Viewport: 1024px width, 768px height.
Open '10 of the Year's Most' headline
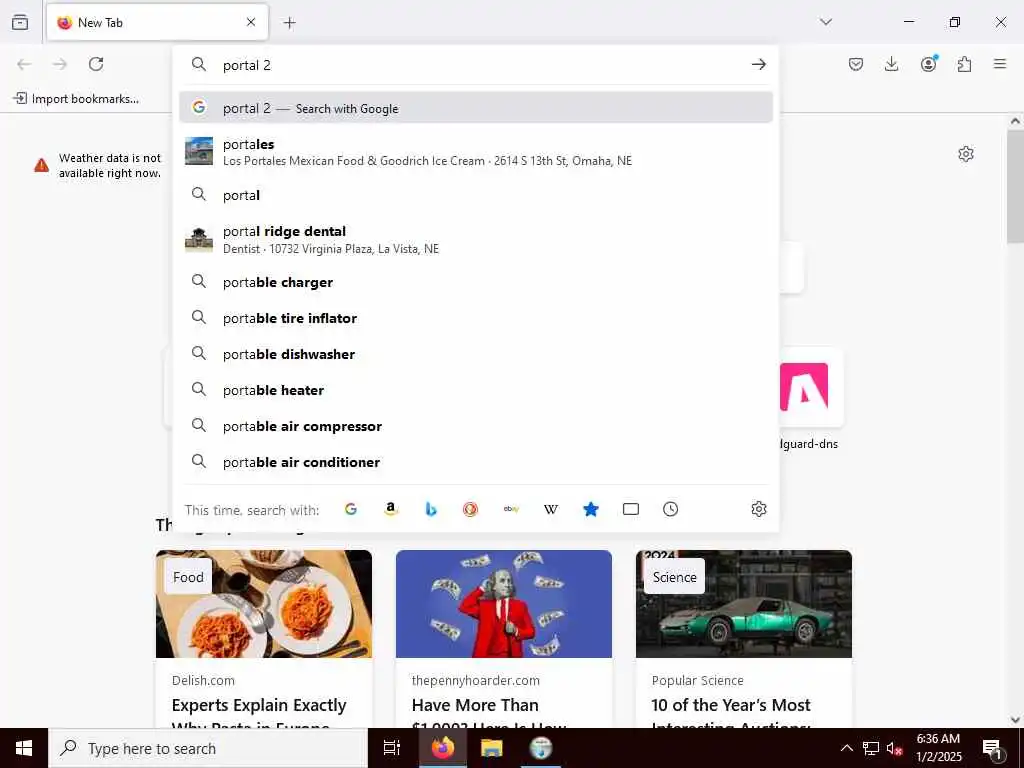[x=731, y=705]
